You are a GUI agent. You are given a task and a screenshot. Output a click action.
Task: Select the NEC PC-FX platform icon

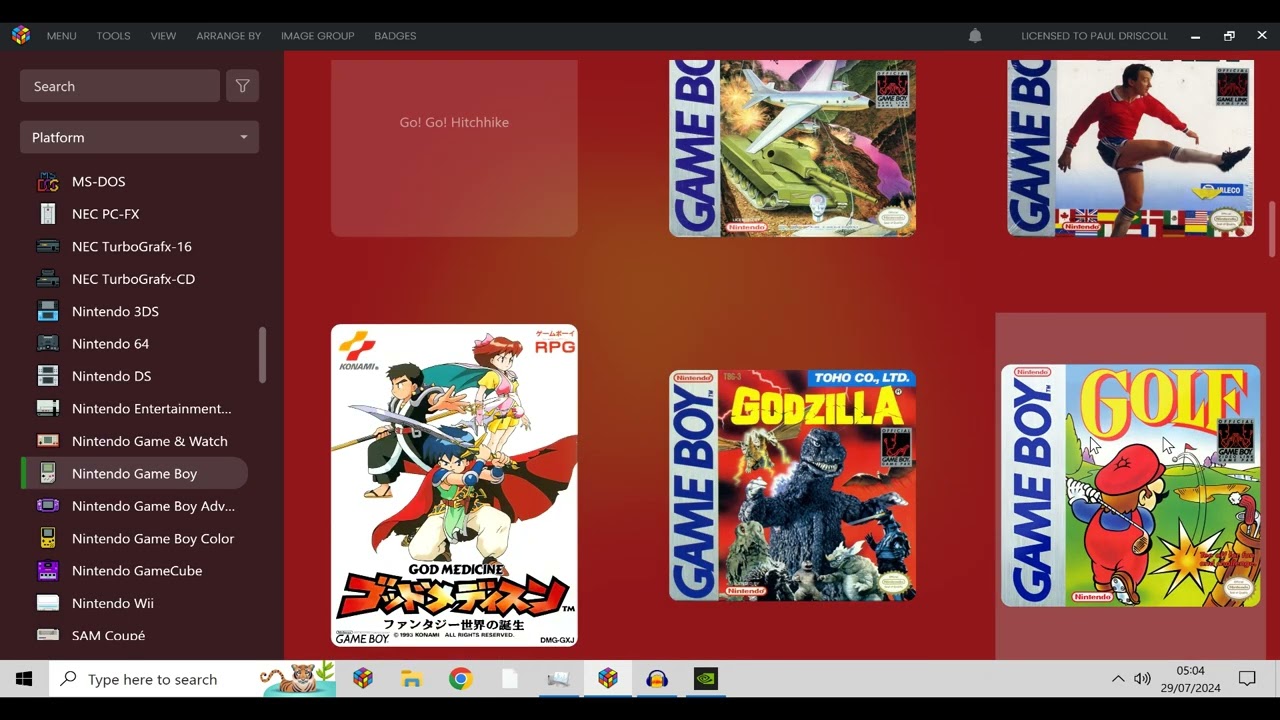tap(48, 214)
